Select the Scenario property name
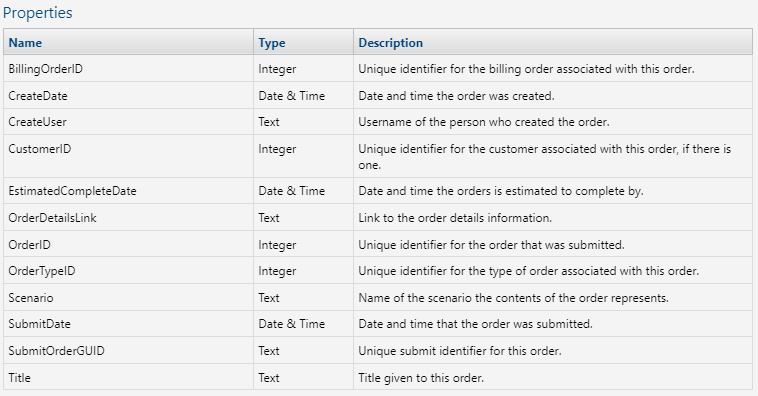The image size is (758, 396). (x=31, y=298)
